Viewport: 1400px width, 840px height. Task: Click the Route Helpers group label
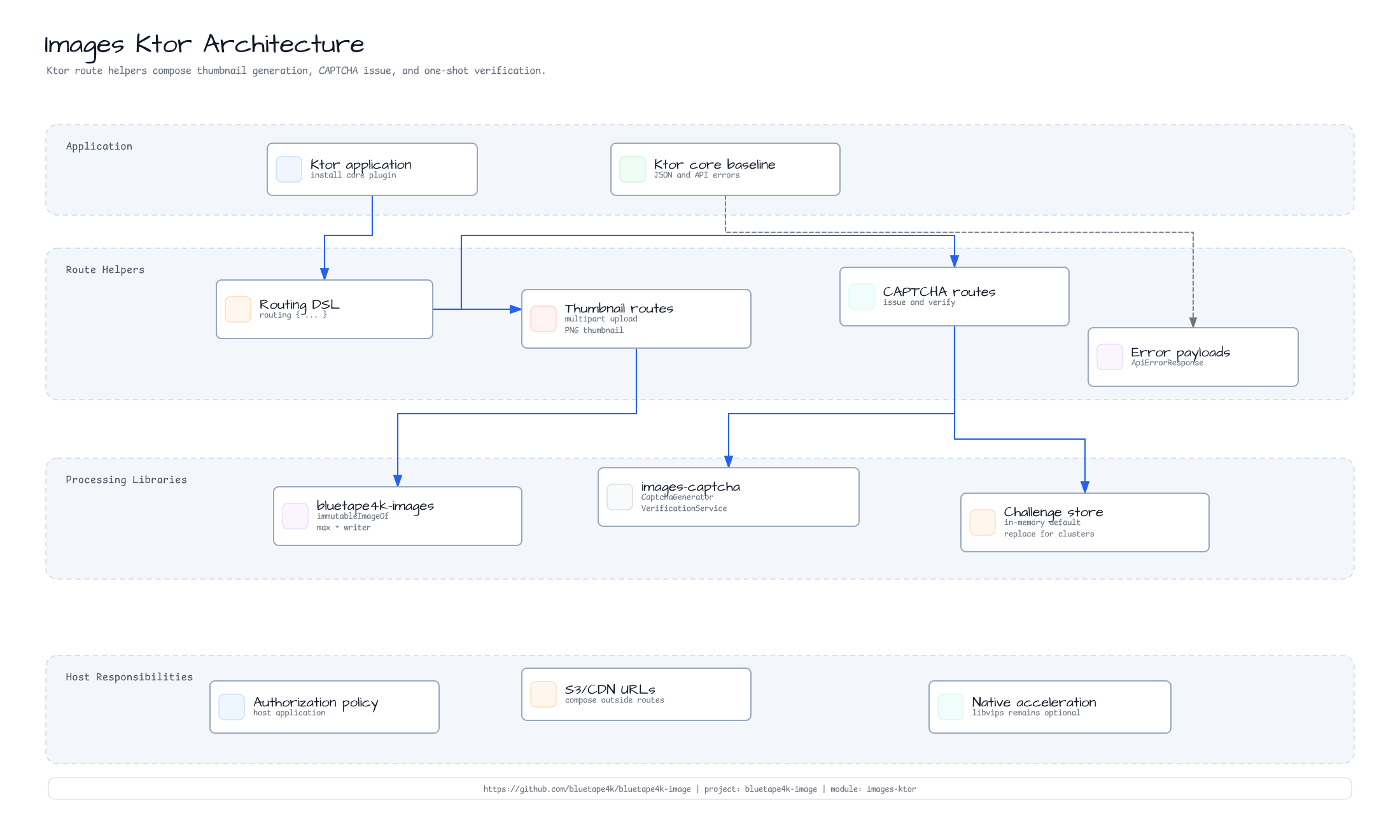coord(105,270)
